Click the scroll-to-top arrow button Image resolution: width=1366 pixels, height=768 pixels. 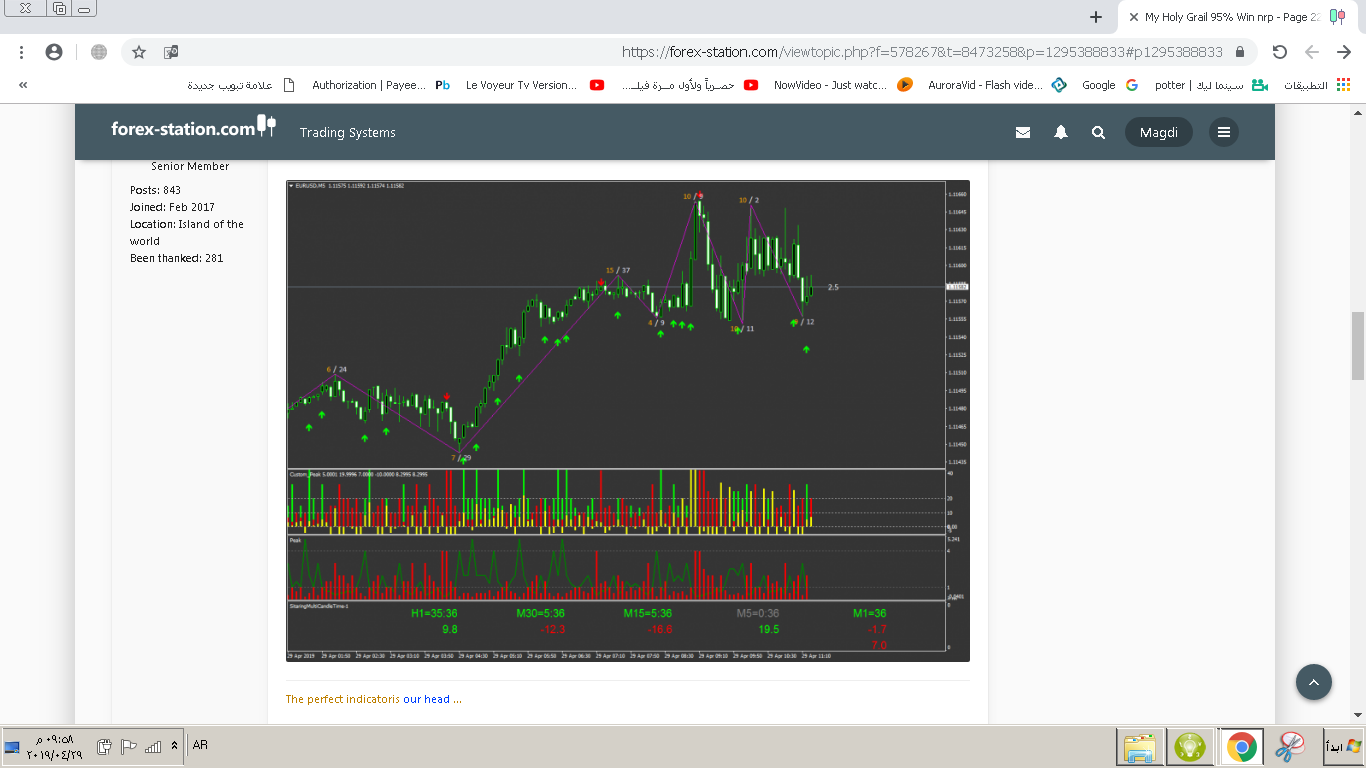pos(1313,682)
